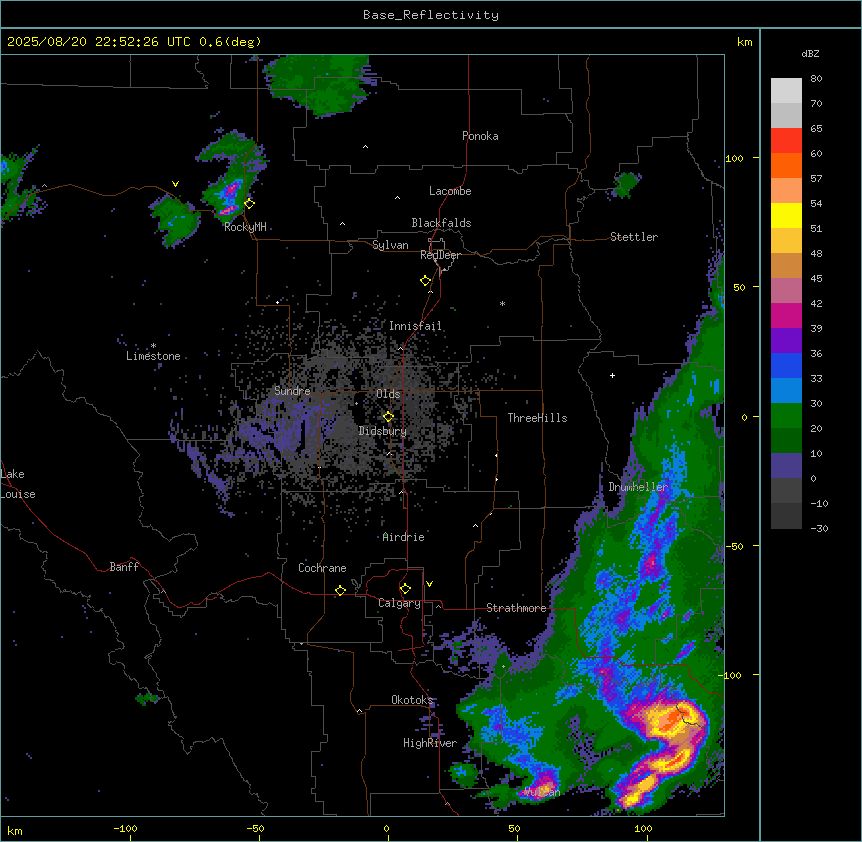Screen dimensions: 862x842
Task: Click the Okotoks label
Action: coord(412,700)
